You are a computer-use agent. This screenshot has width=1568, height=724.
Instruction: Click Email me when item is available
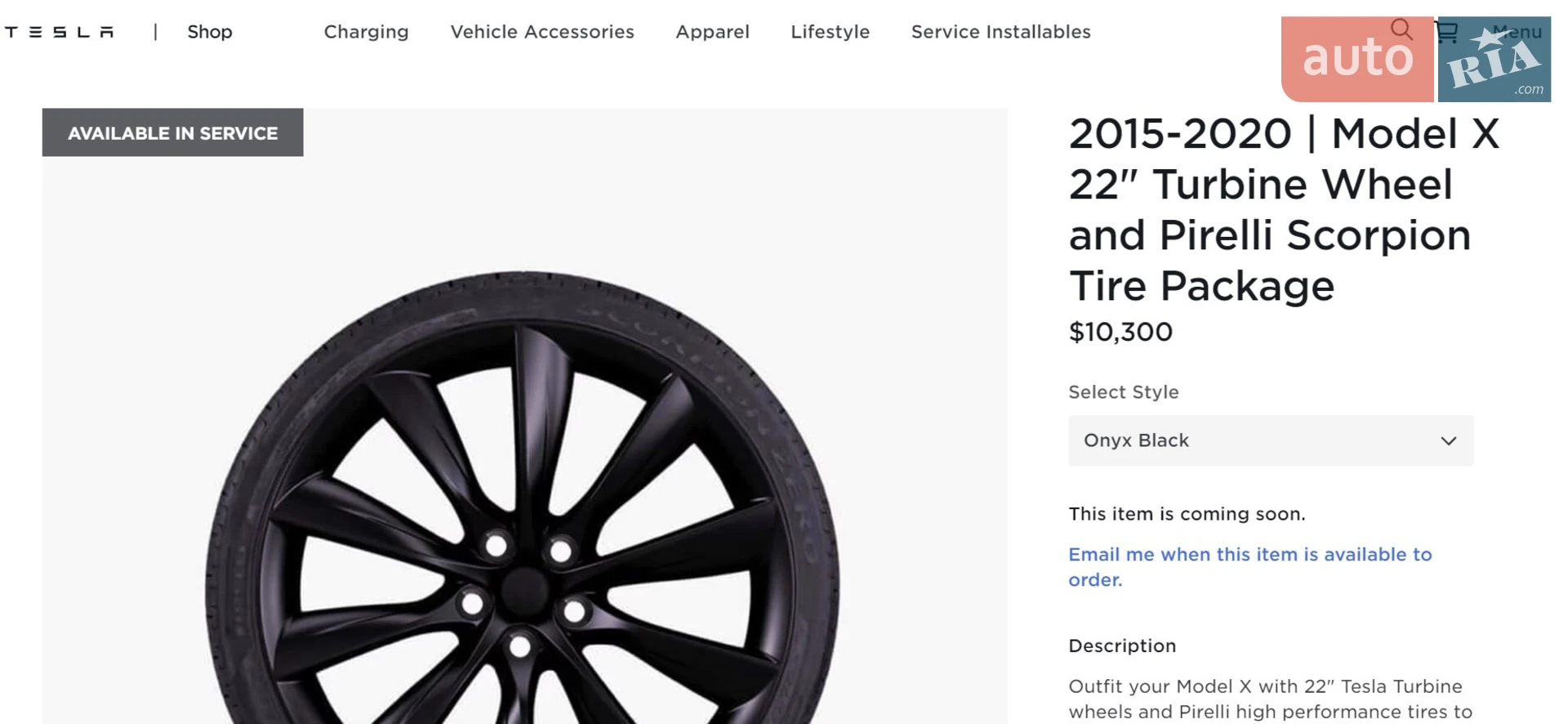[1250, 567]
